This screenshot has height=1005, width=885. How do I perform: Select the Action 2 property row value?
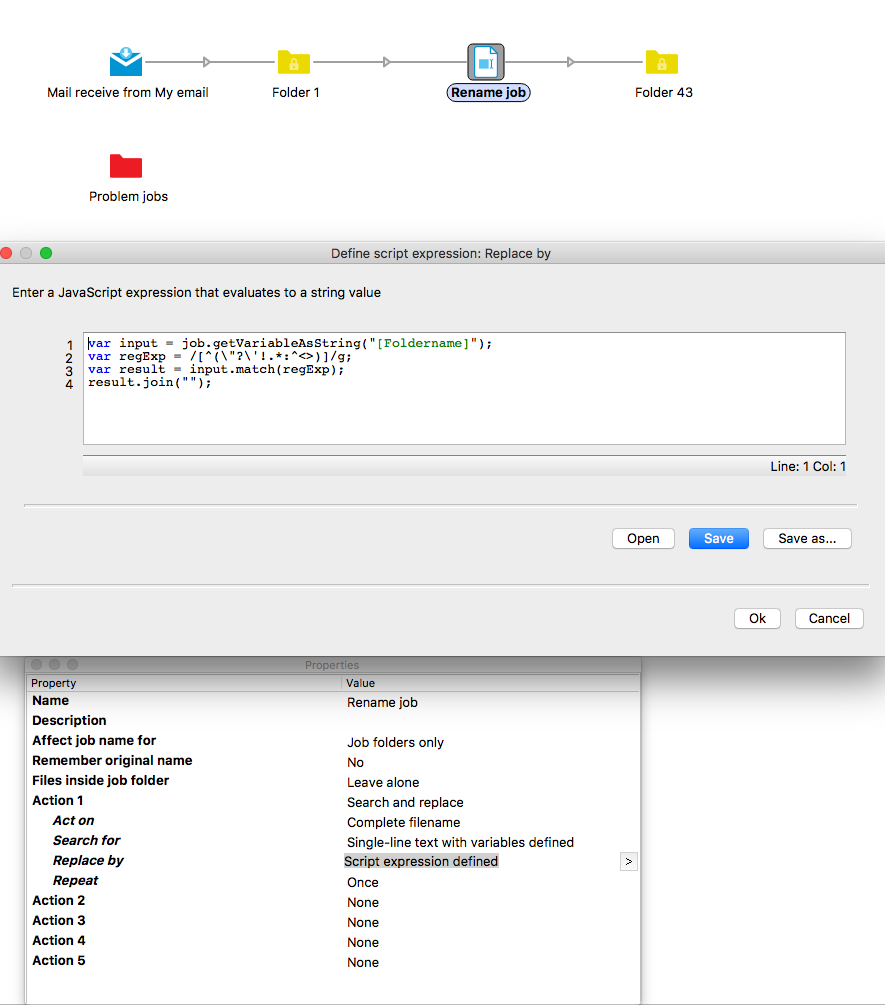[363, 902]
